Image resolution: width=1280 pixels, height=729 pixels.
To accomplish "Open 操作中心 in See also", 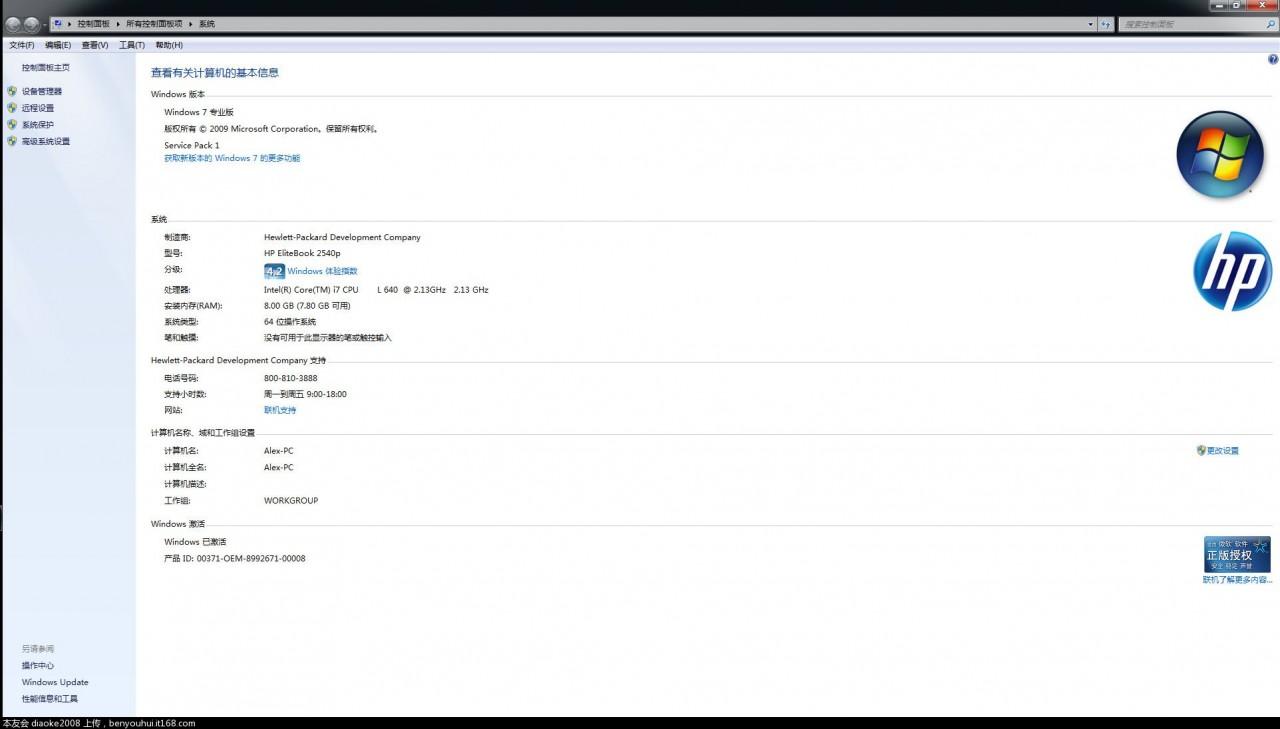I will 38,666.
